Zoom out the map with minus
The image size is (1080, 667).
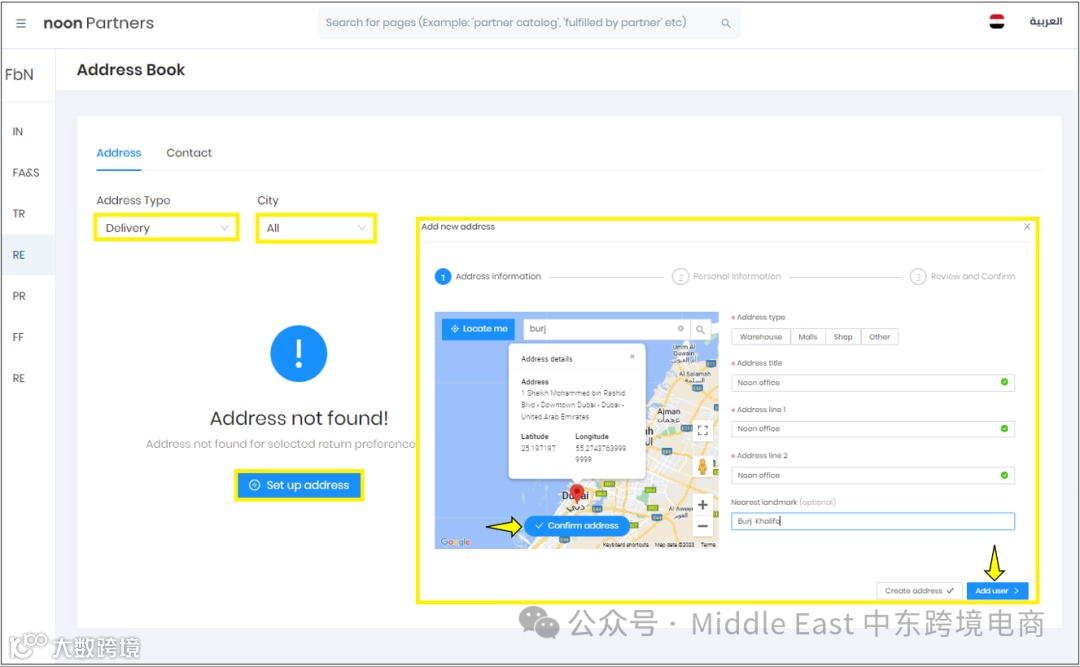[703, 526]
